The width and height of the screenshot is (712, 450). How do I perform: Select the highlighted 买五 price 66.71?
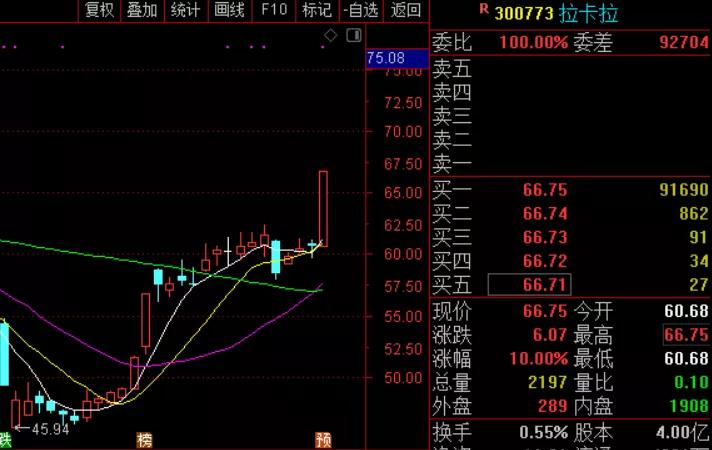click(x=529, y=285)
